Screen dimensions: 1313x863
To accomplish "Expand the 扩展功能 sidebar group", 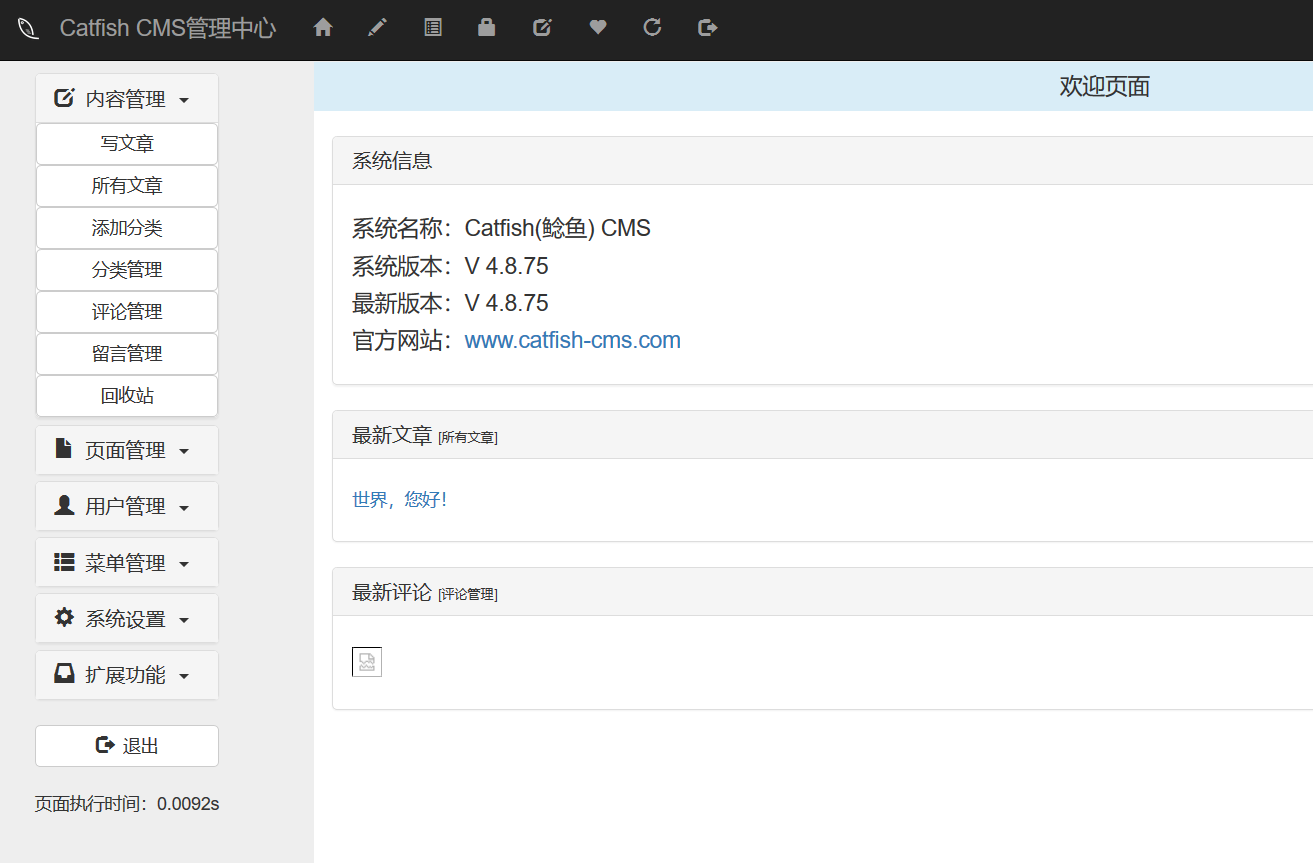I will 127,675.
